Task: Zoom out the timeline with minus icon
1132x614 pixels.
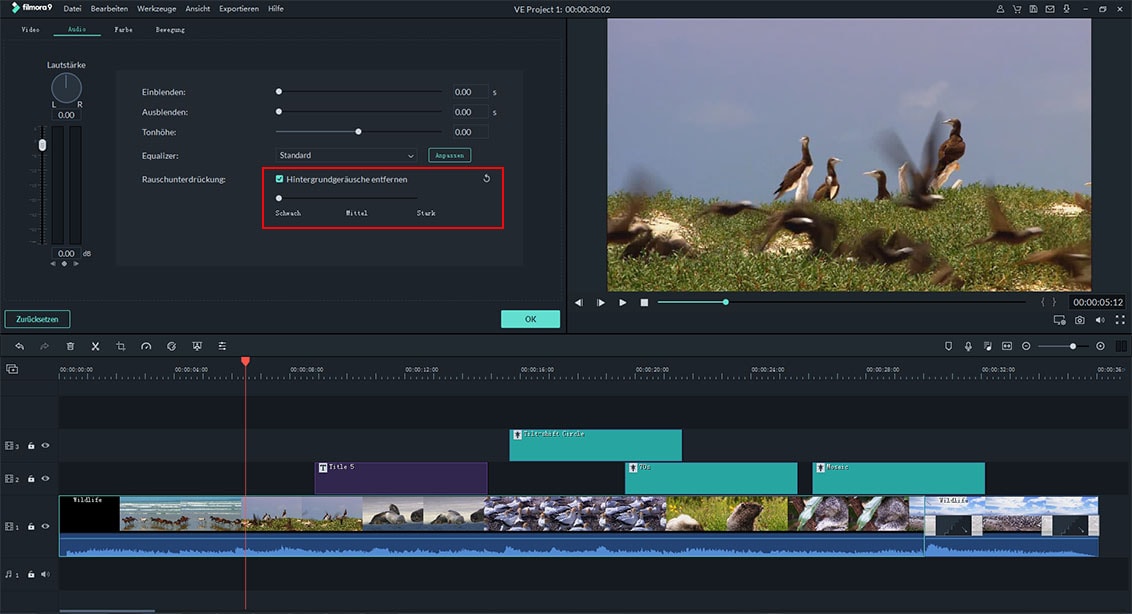Action: click(x=1026, y=346)
